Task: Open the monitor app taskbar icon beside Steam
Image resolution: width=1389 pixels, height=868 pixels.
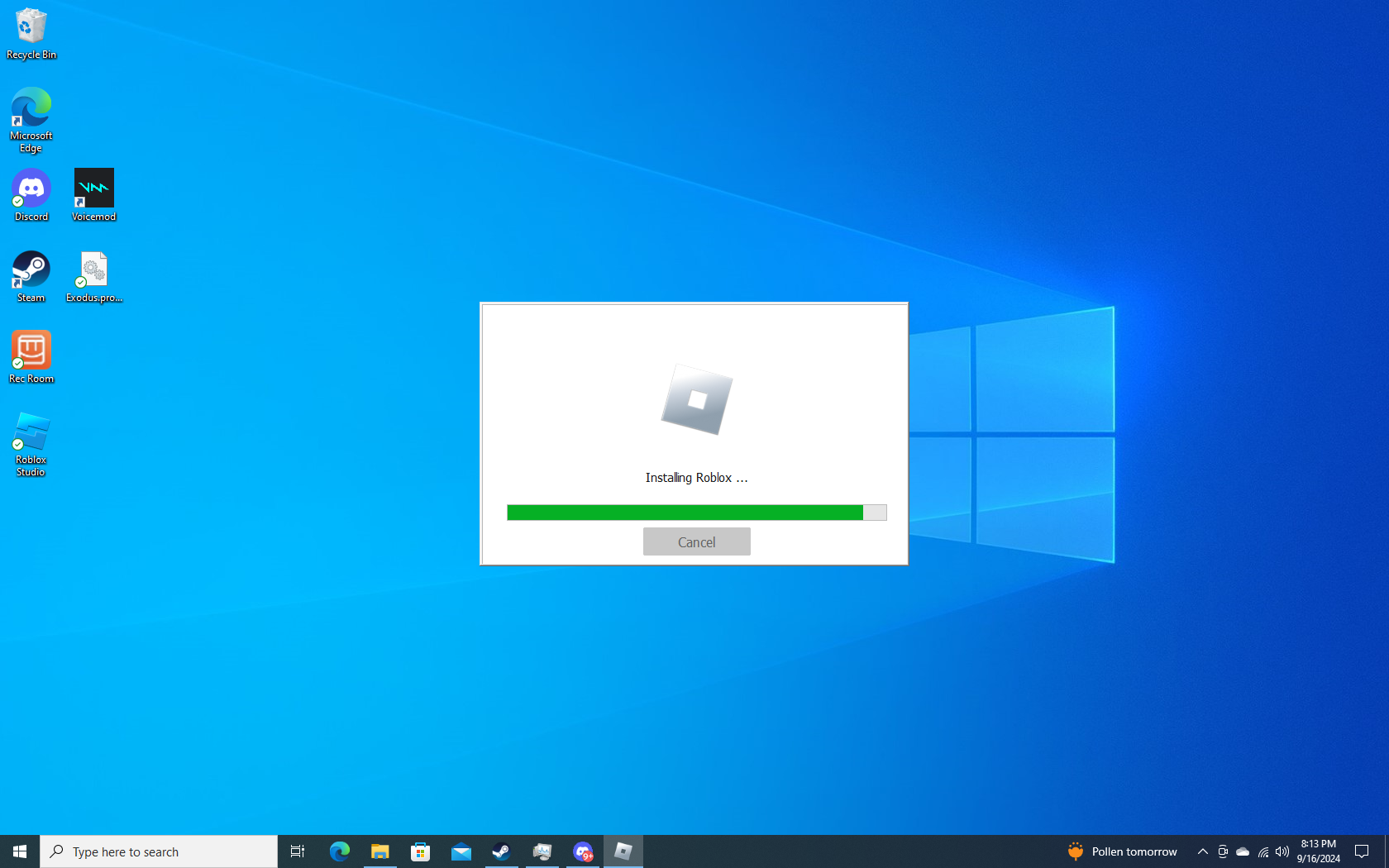Action: tap(542, 851)
